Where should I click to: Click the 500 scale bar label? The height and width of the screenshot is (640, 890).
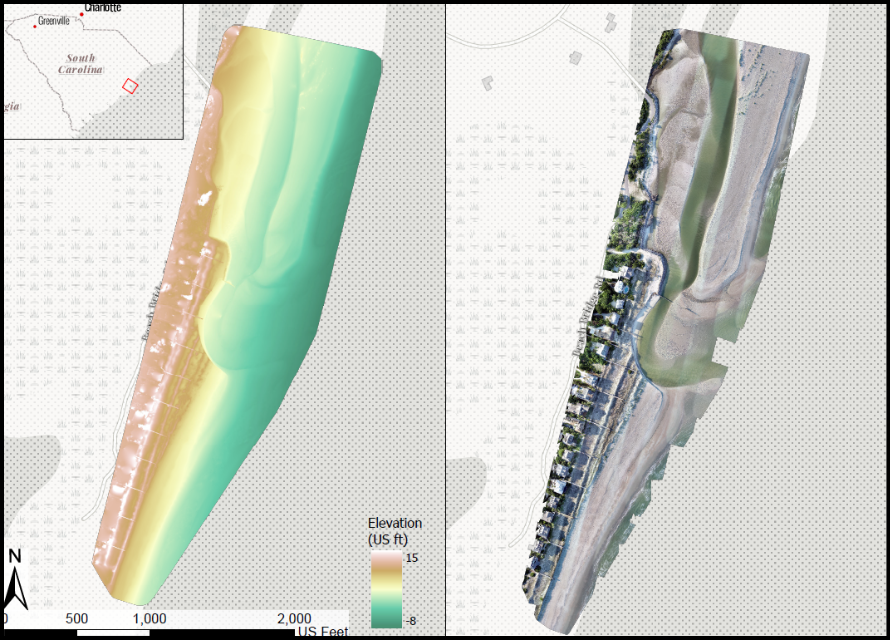76,617
